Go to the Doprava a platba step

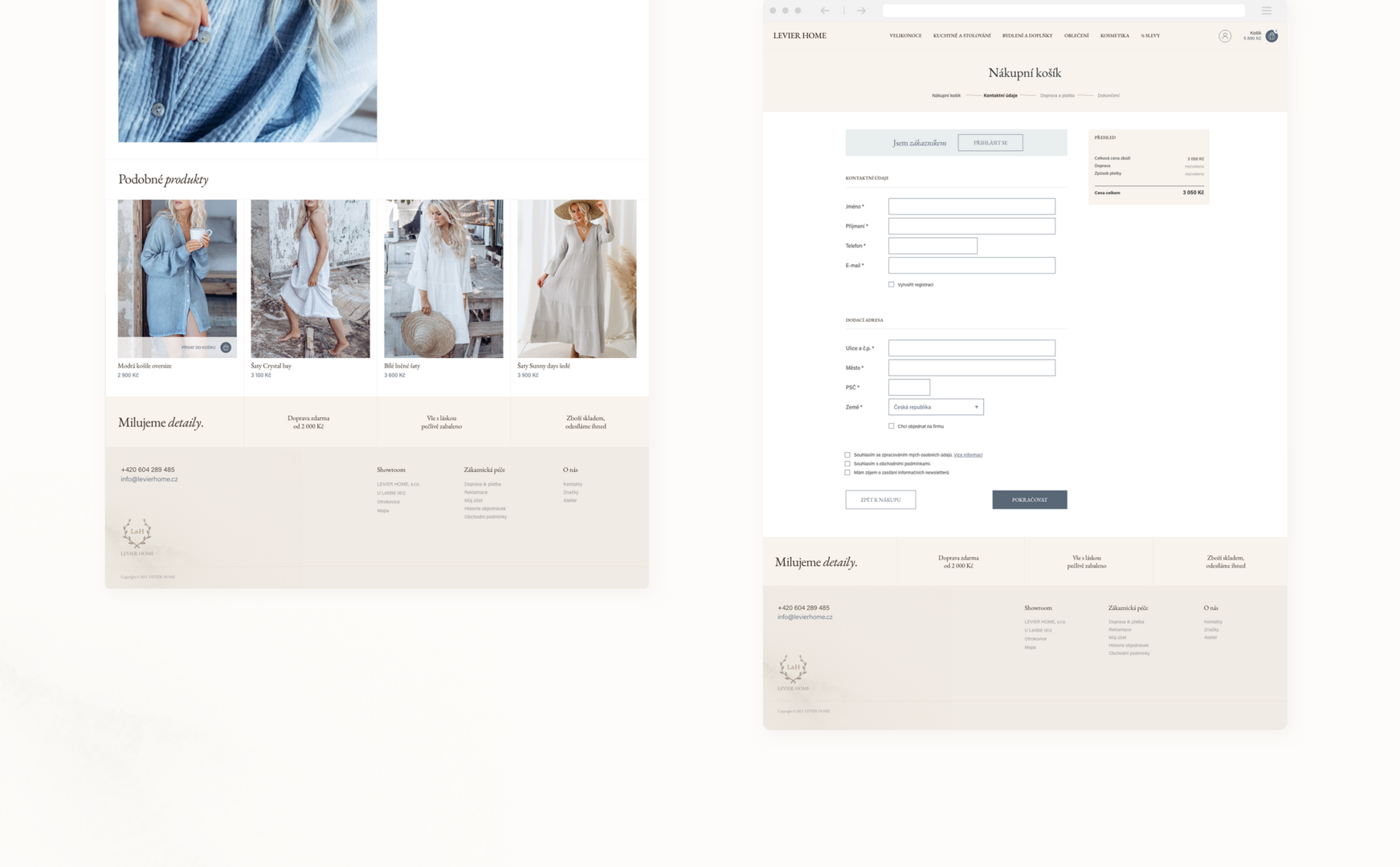(x=1057, y=96)
